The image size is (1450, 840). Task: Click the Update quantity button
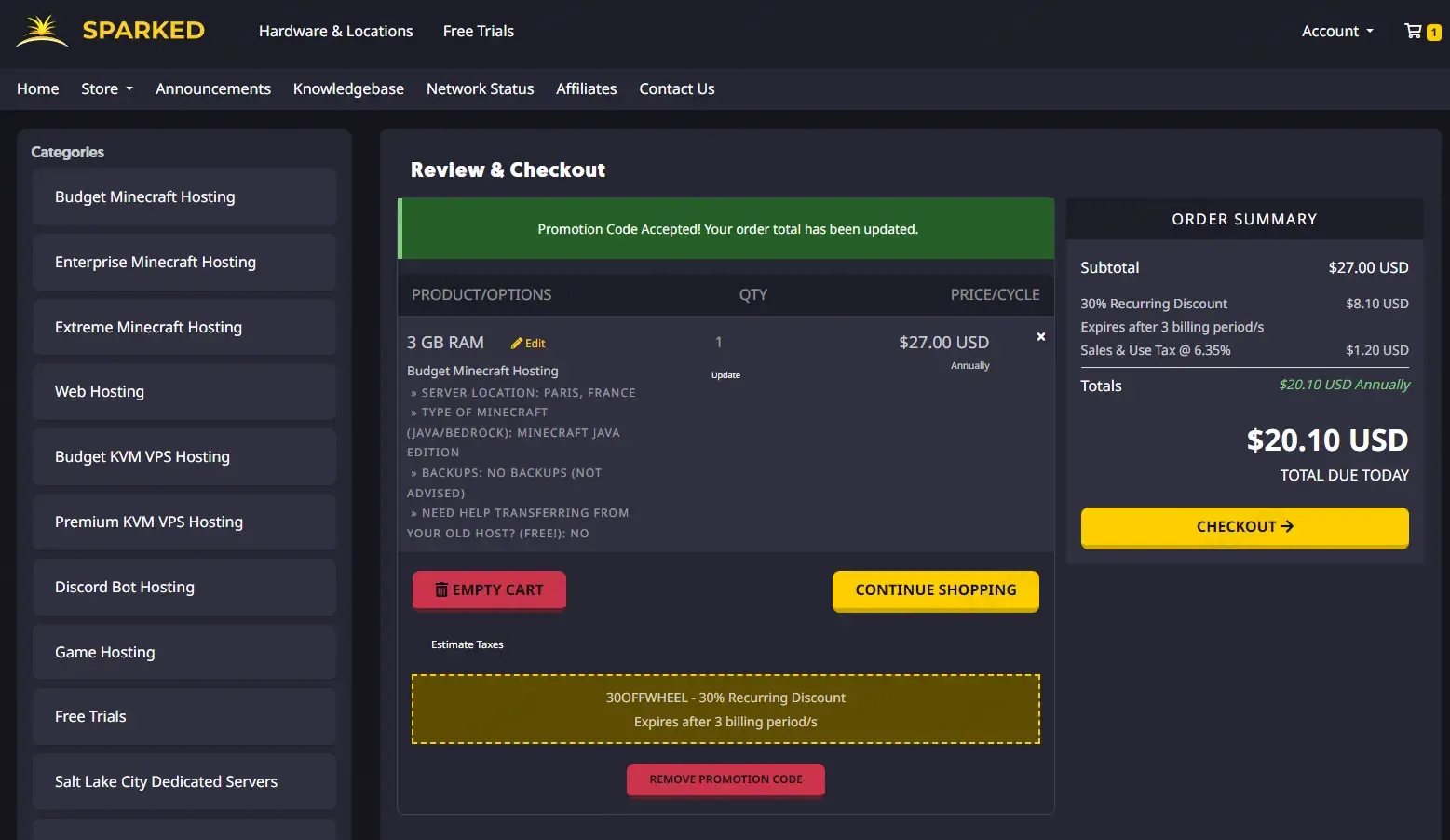click(x=725, y=375)
